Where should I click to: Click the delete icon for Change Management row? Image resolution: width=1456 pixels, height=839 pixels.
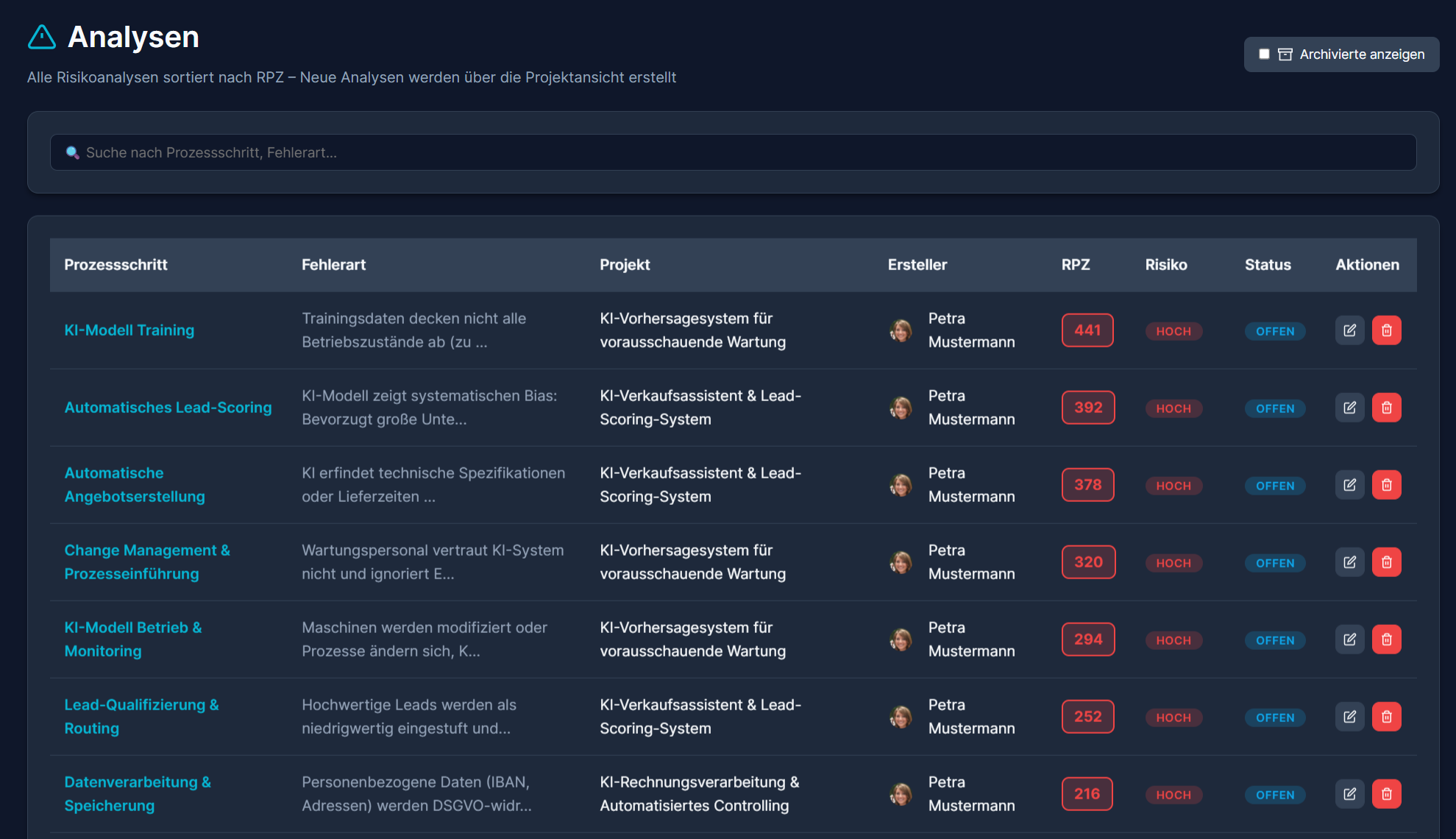pyautogui.click(x=1387, y=562)
